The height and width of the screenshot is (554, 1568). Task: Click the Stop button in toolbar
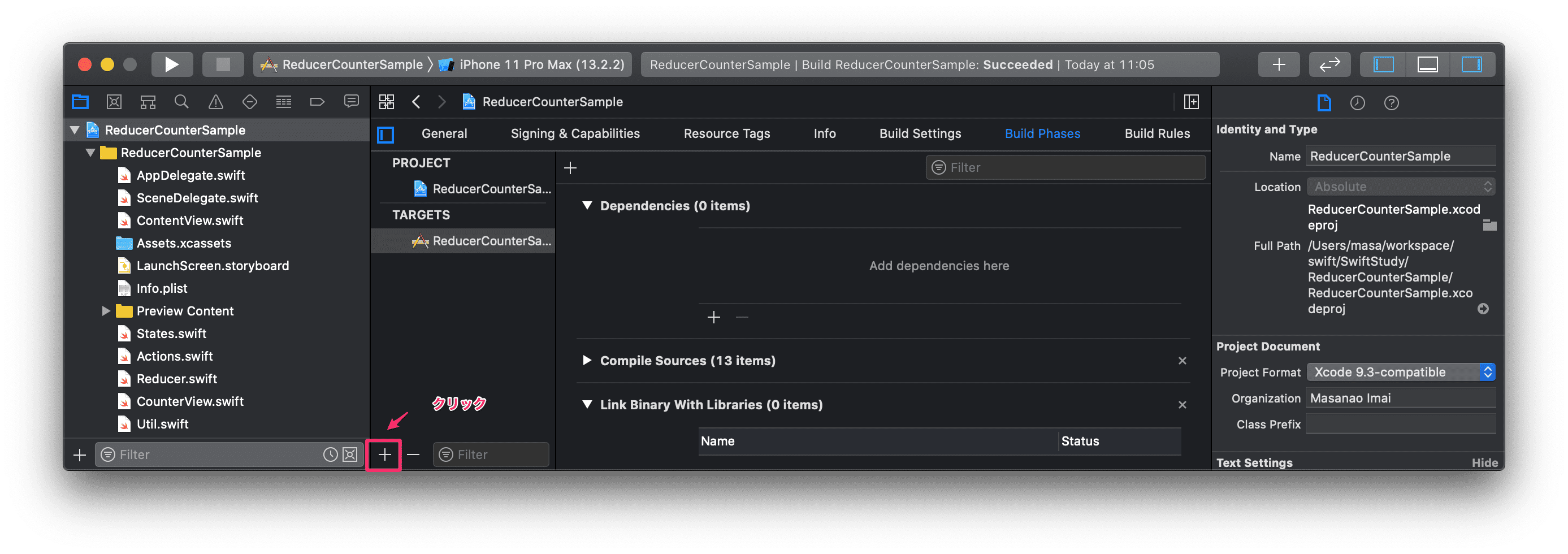click(x=223, y=64)
